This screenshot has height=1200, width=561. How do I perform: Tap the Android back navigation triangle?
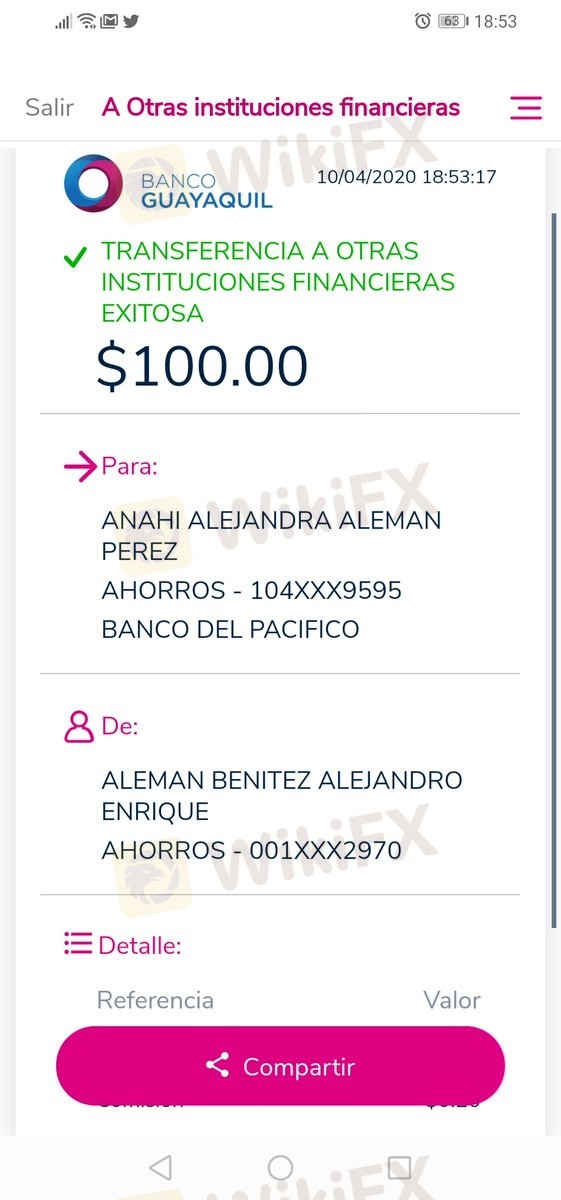tap(160, 1167)
